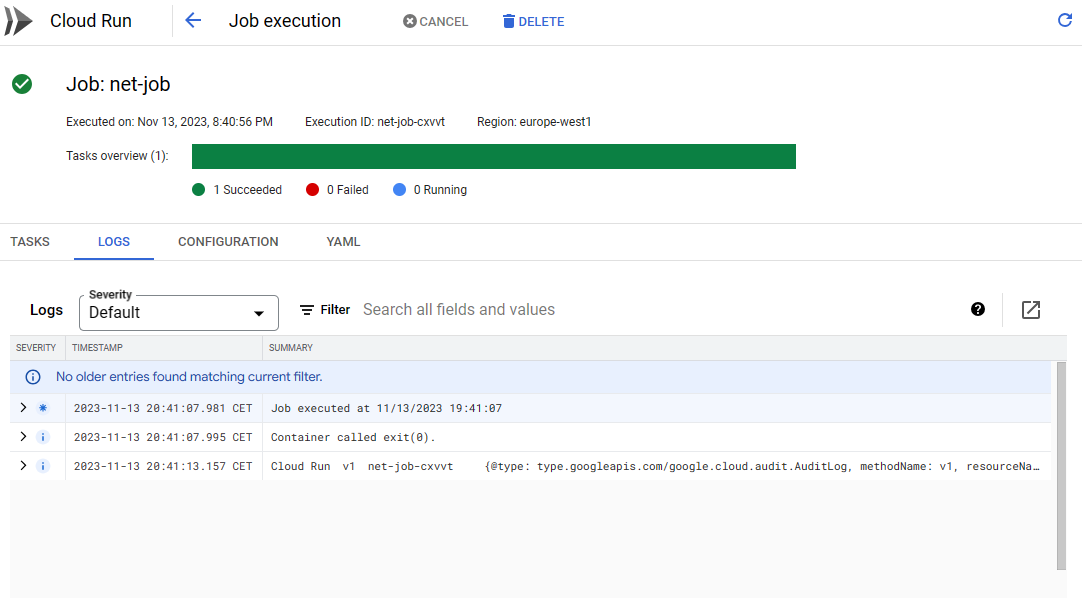Image resolution: width=1082 pixels, height=598 pixels.
Task: Expand the 'Container called exit(0)' log entry
Action: click(23, 437)
